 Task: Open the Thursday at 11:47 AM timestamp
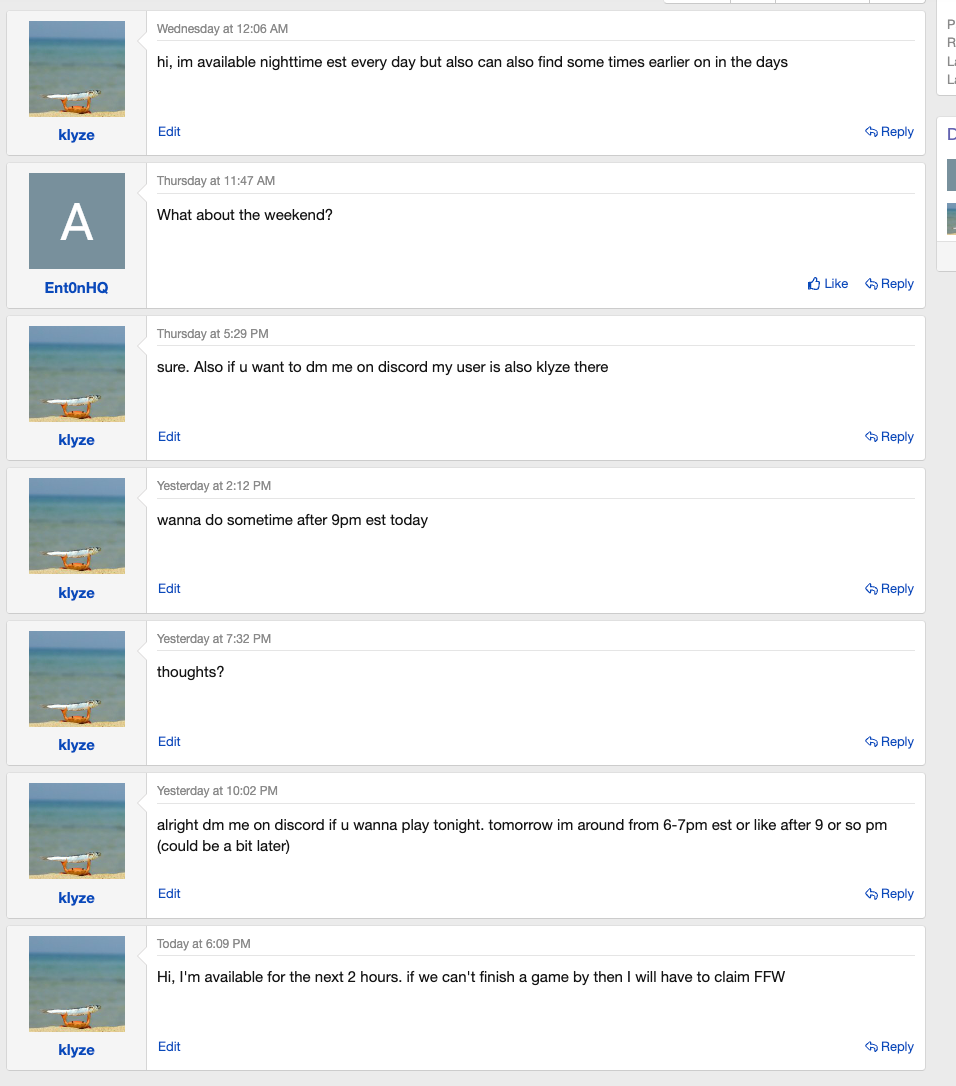pos(215,181)
